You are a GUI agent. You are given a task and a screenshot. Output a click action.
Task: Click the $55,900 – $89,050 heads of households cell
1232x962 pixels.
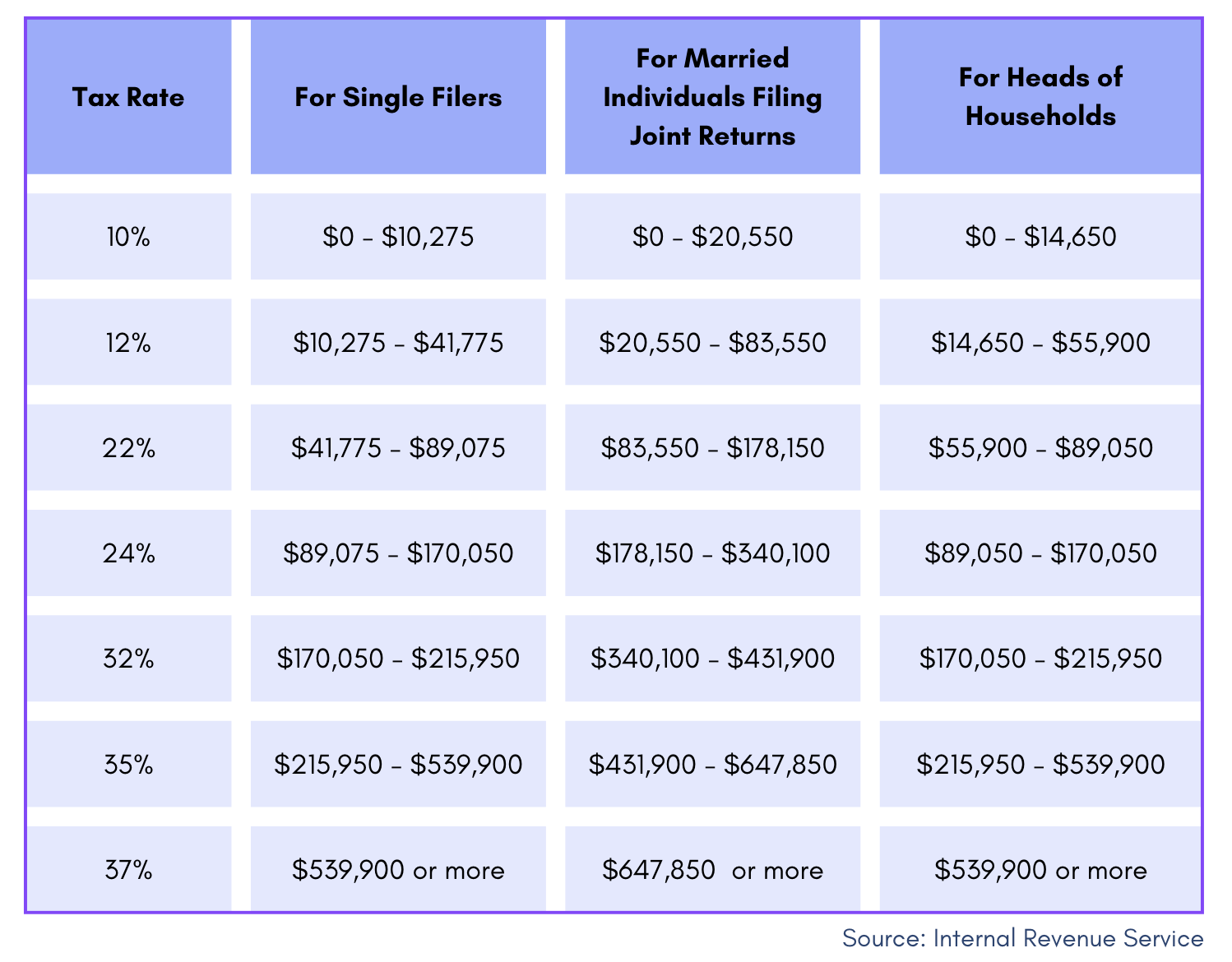point(1040,447)
